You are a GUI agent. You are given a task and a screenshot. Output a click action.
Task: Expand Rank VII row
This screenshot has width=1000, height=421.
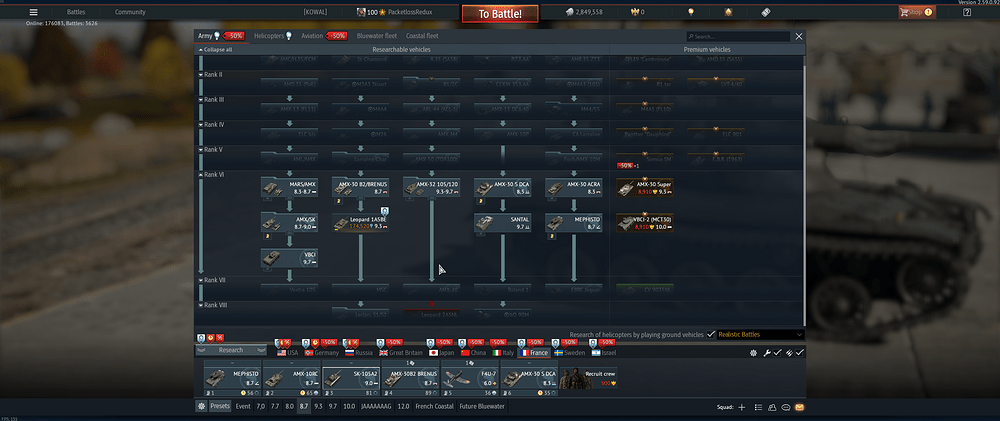tap(212, 280)
